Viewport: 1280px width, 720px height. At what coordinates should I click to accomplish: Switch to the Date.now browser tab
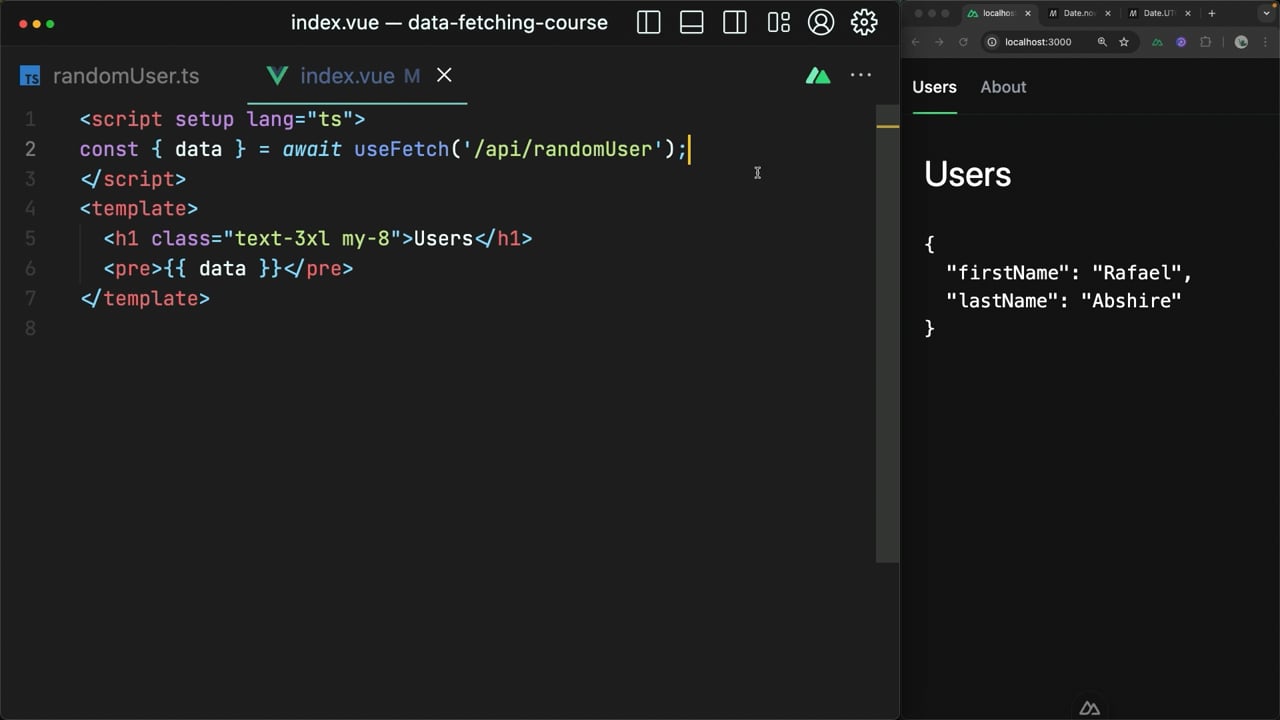(1078, 13)
